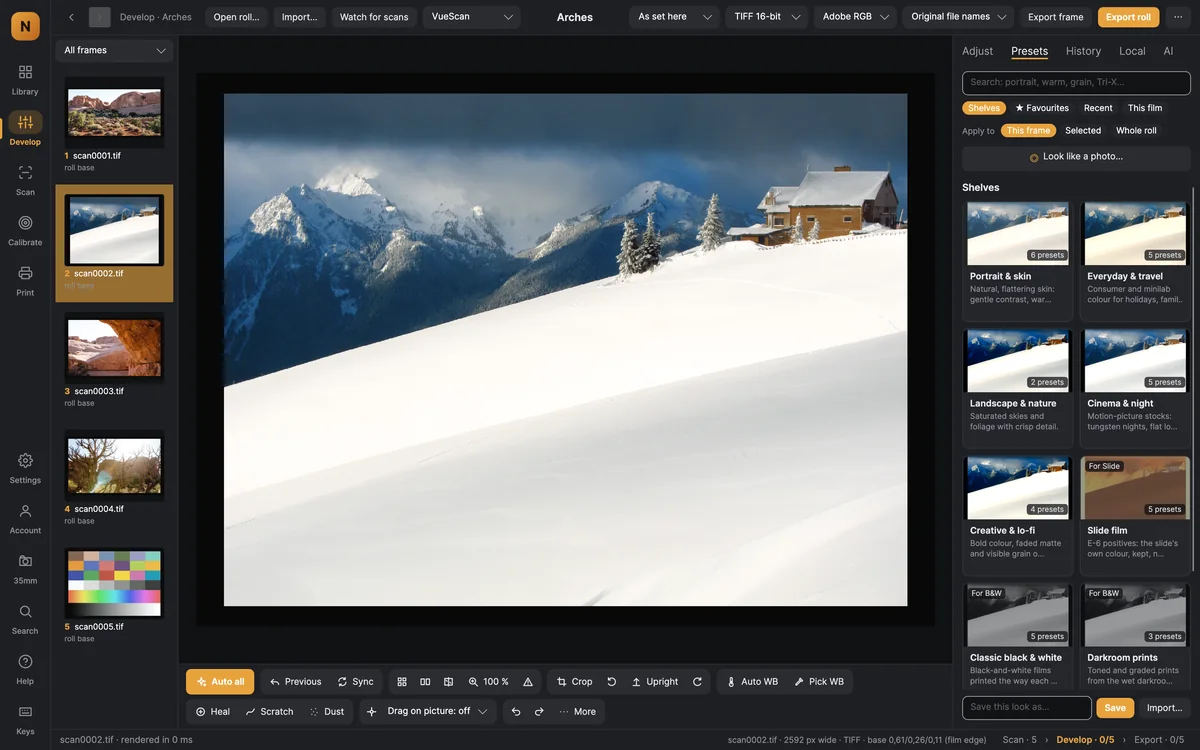Click the orange Export roll button
The height and width of the screenshot is (750, 1200).
[x=1128, y=17]
